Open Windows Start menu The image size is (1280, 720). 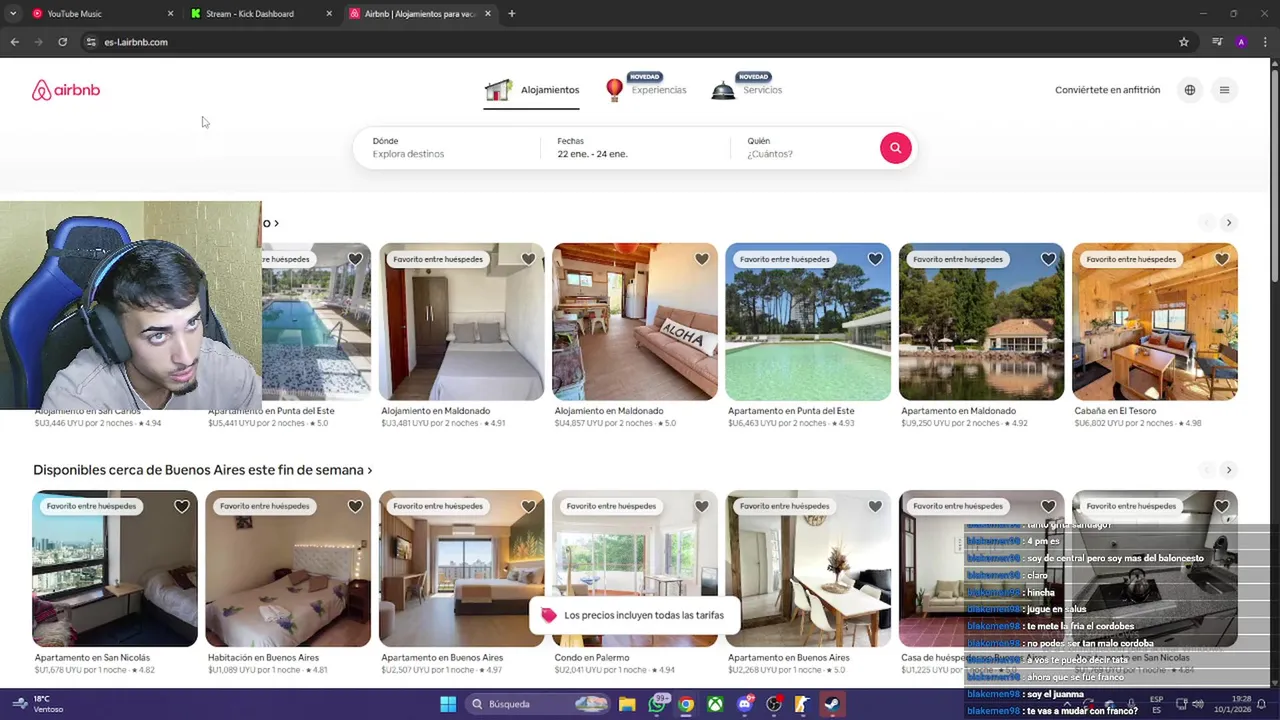(448, 704)
